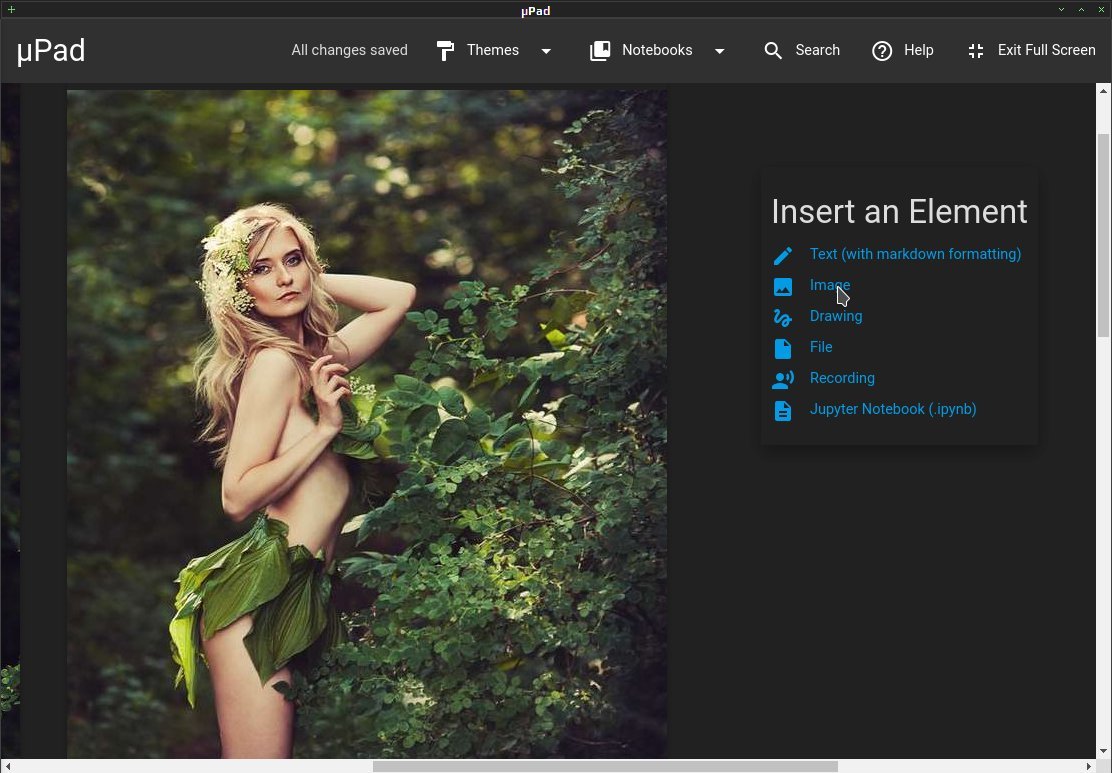Click the Themes paint roller icon
Viewport: 1112px width, 773px height.
pos(445,50)
